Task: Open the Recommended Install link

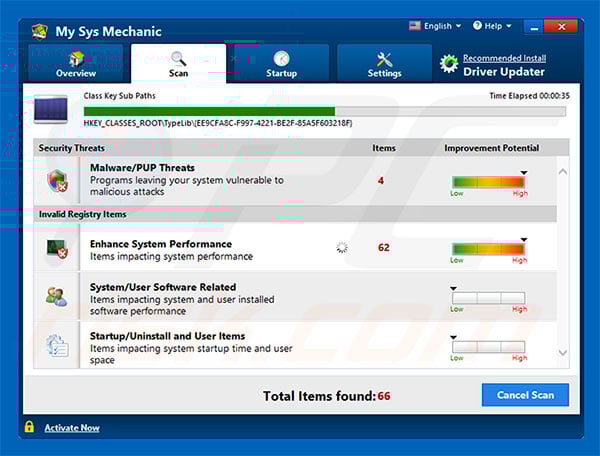Action: click(504, 58)
